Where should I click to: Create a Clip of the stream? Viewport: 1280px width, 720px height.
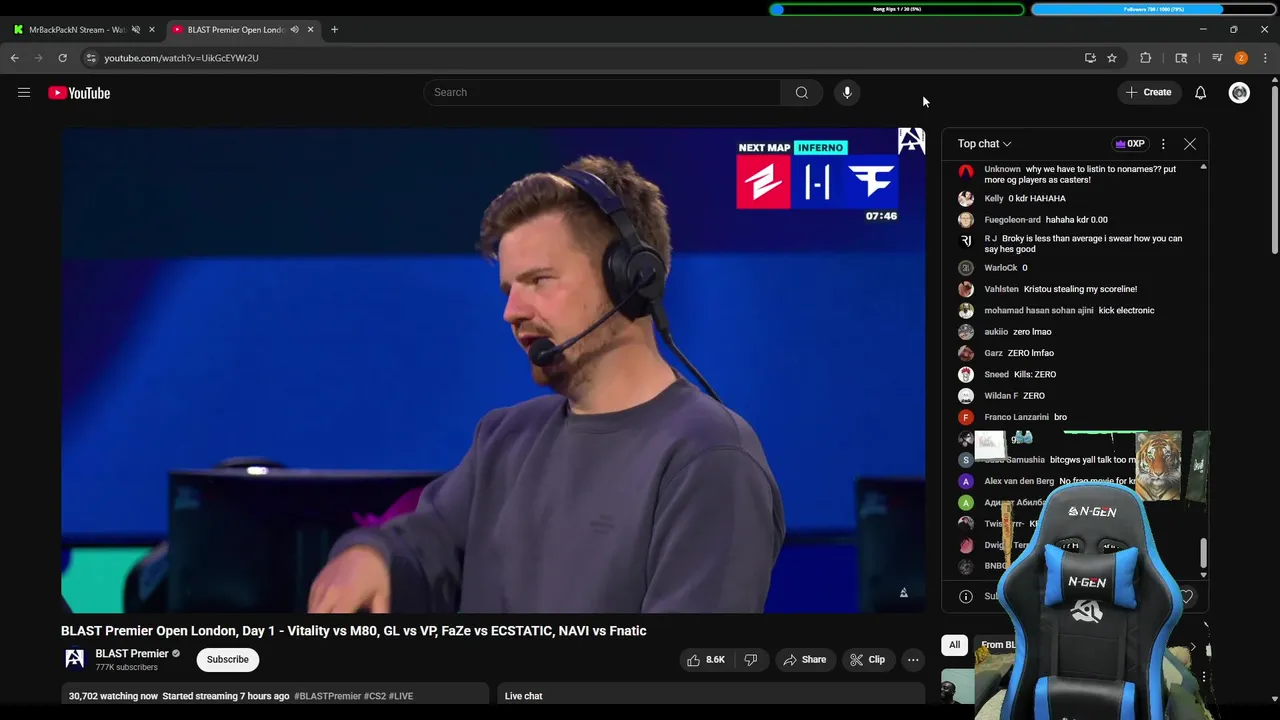(x=867, y=660)
